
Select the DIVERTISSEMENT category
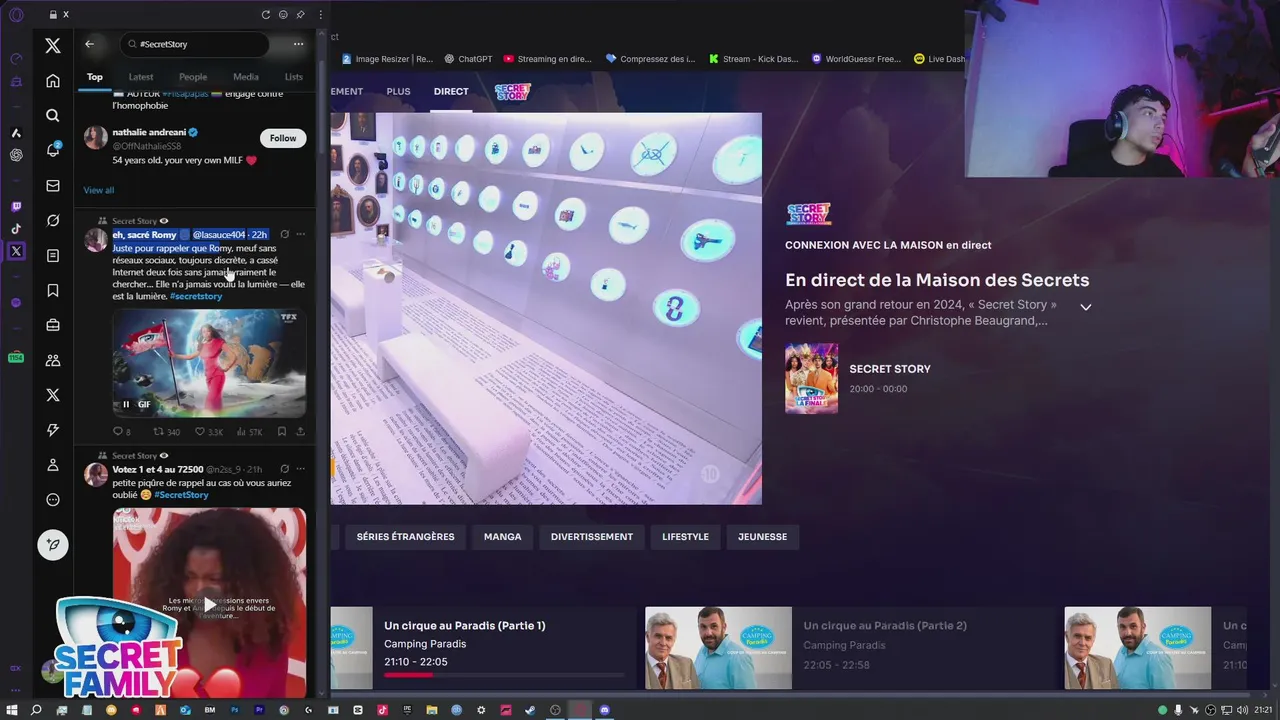pos(592,537)
